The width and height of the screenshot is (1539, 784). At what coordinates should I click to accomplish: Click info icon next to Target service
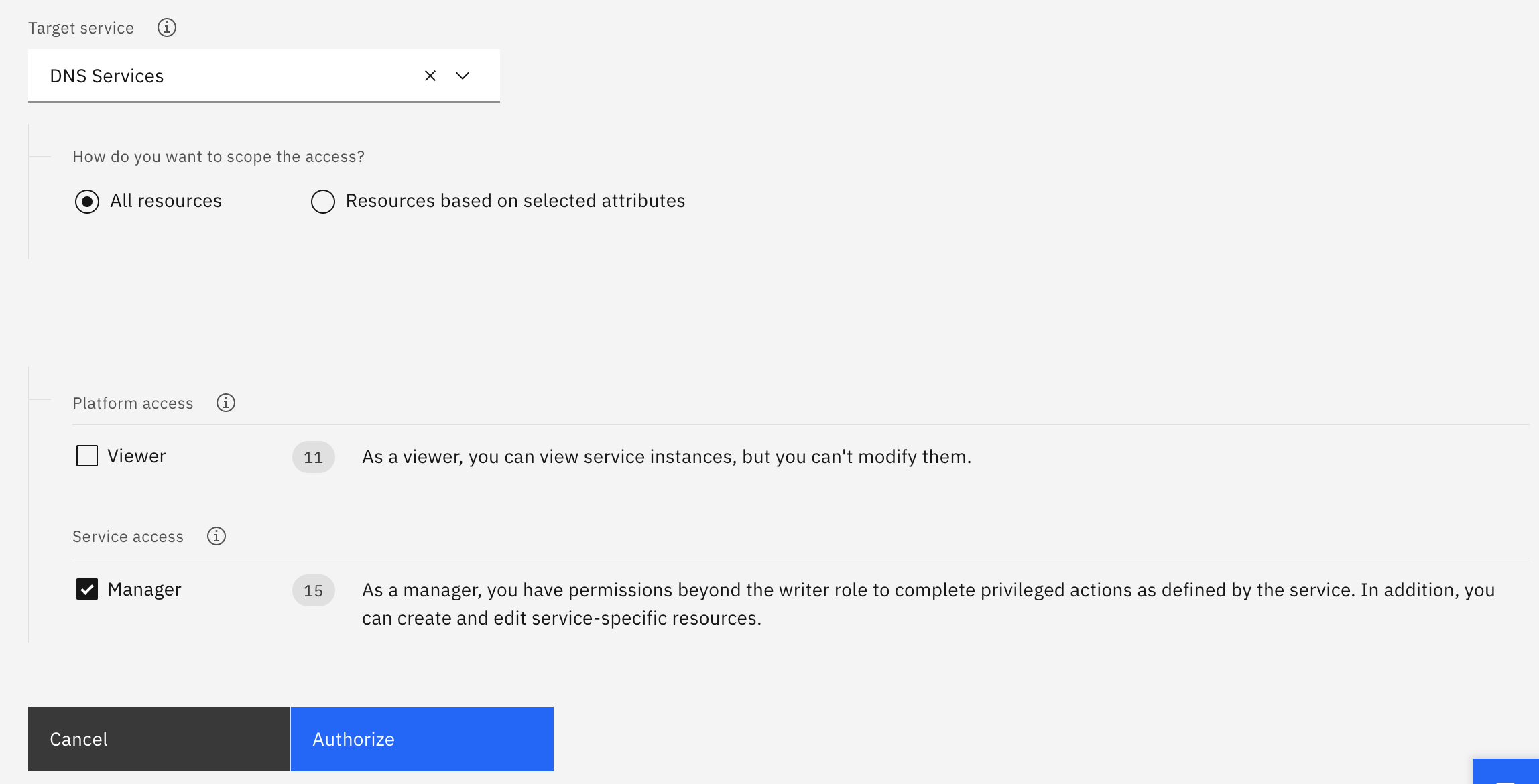(x=166, y=27)
